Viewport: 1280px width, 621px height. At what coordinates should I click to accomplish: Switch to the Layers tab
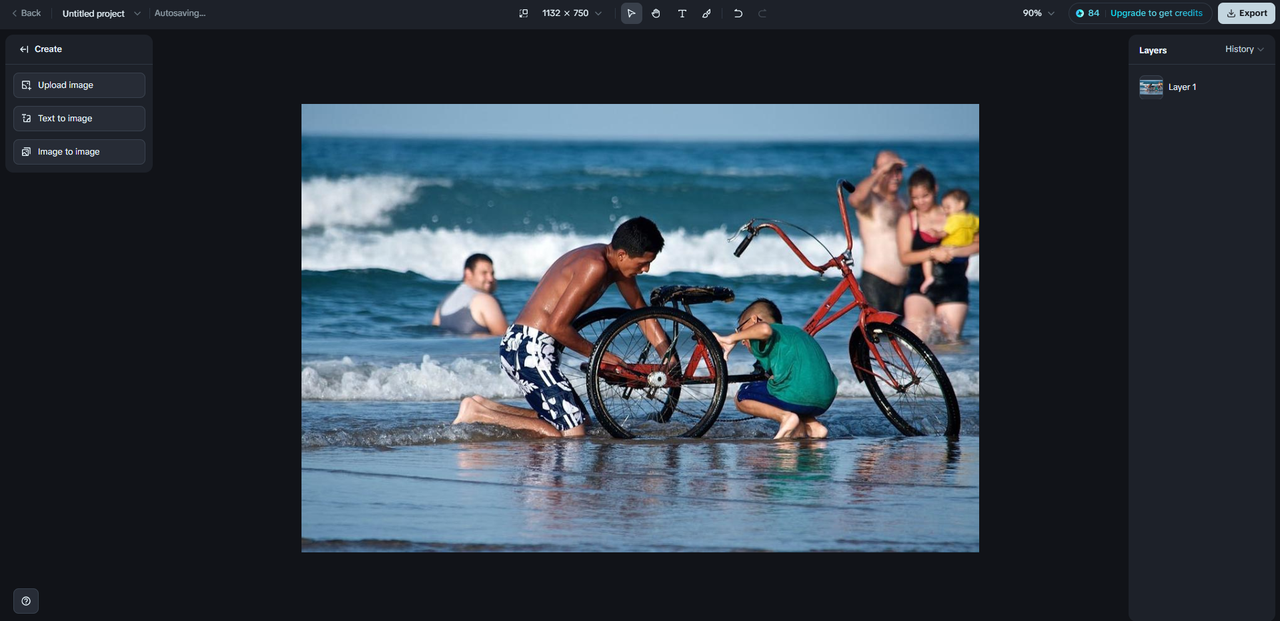point(1153,50)
